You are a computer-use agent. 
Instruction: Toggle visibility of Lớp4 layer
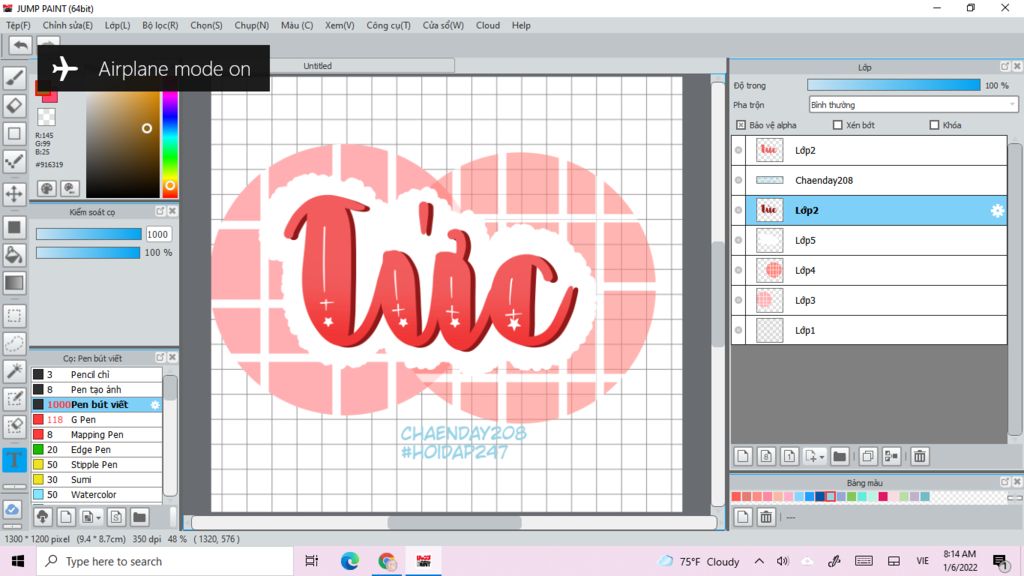739,270
